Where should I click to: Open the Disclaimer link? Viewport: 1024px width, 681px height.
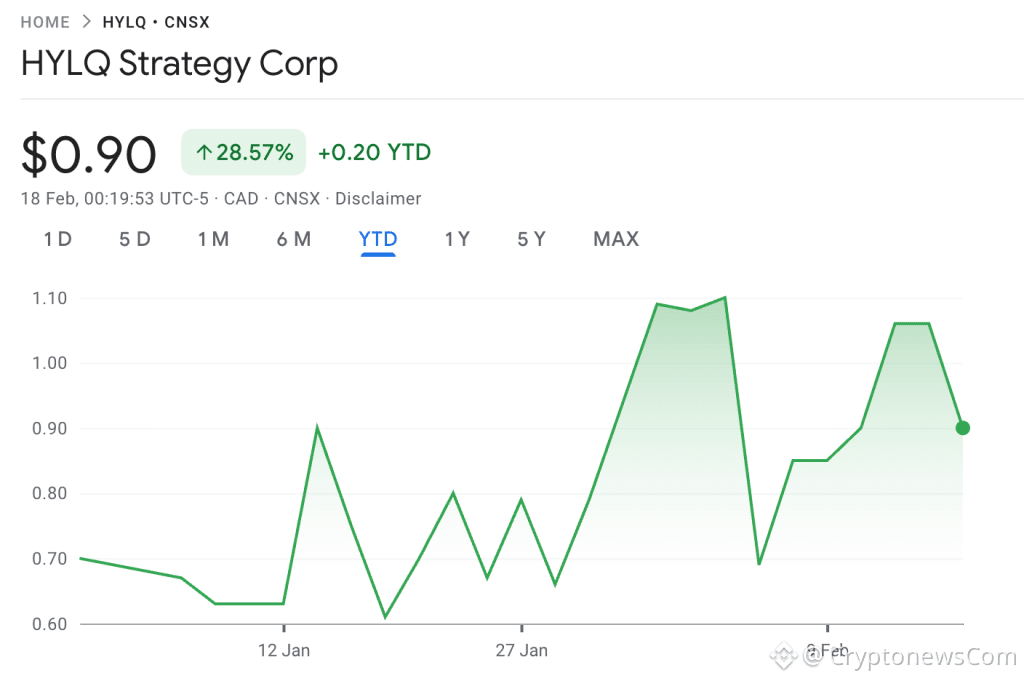(378, 198)
